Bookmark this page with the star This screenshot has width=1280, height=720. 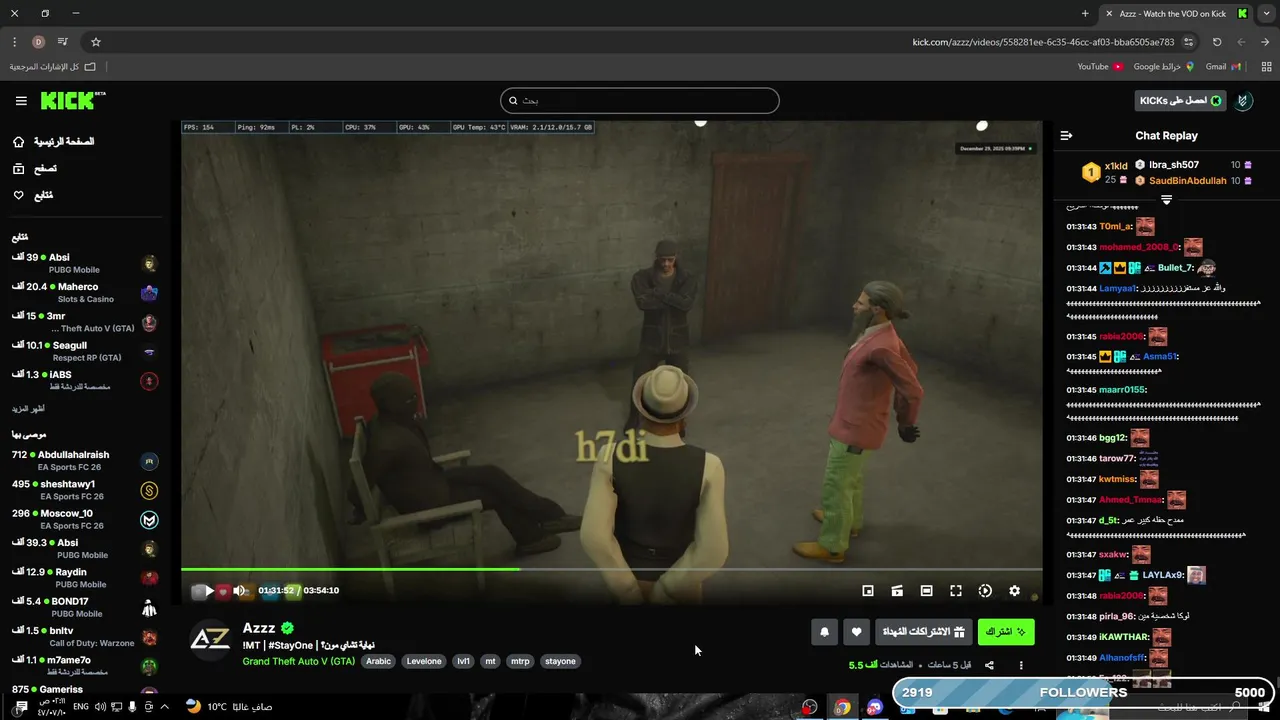[96, 42]
